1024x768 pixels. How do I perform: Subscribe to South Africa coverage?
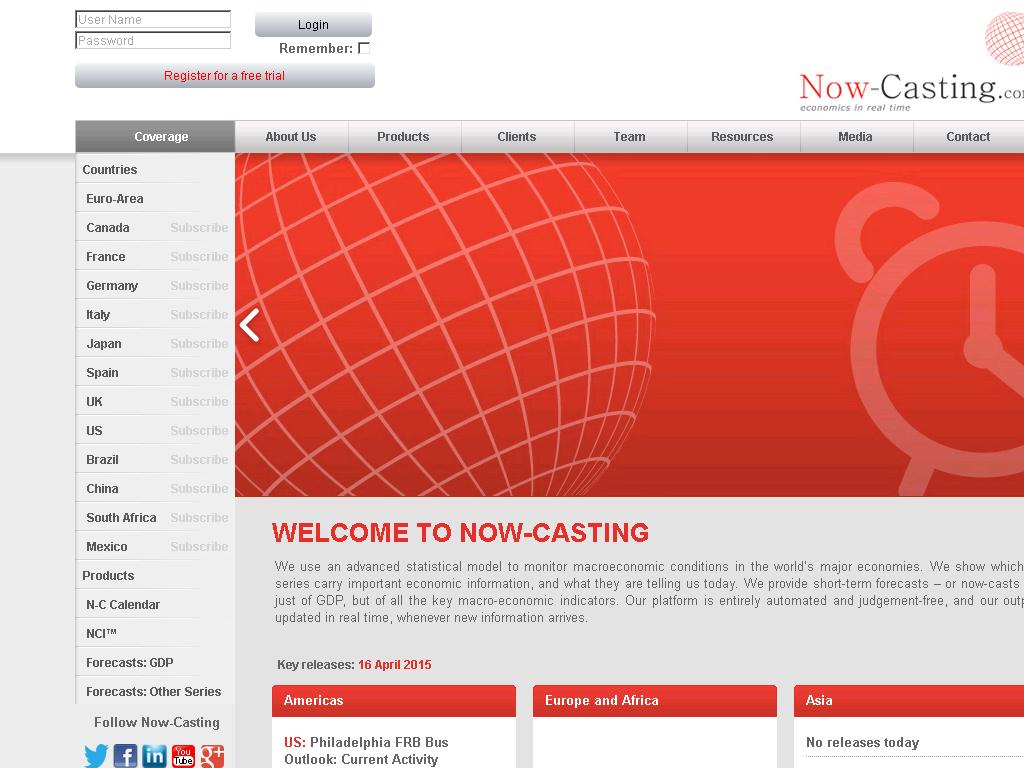199,518
